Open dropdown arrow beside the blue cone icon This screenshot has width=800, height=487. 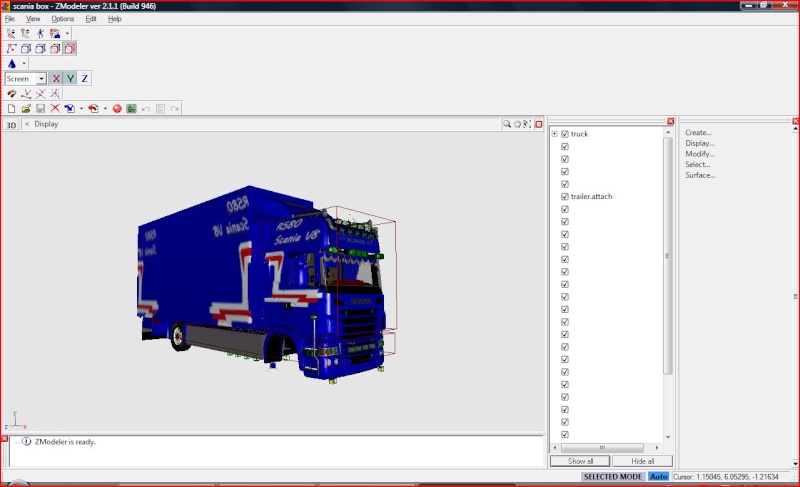tap(24, 64)
